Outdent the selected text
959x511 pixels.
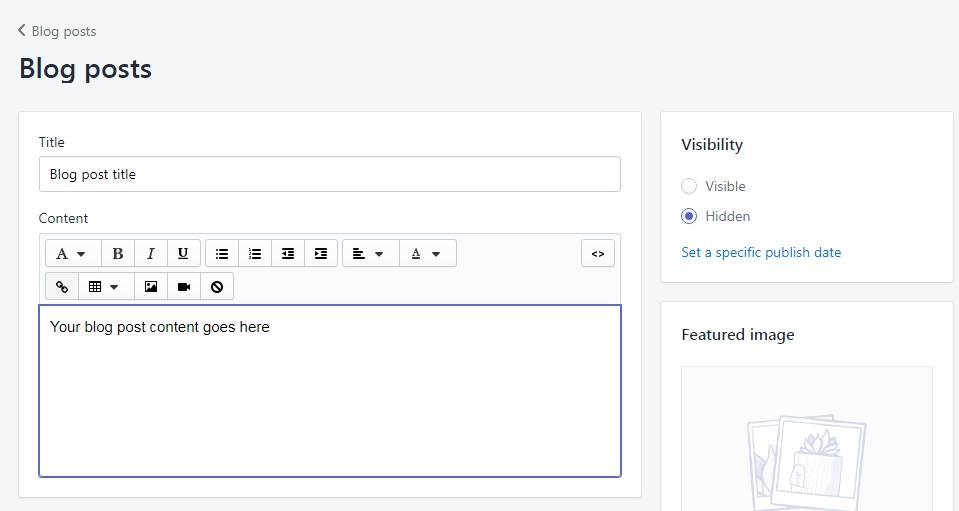pyautogui.click(x=288, y=253)
